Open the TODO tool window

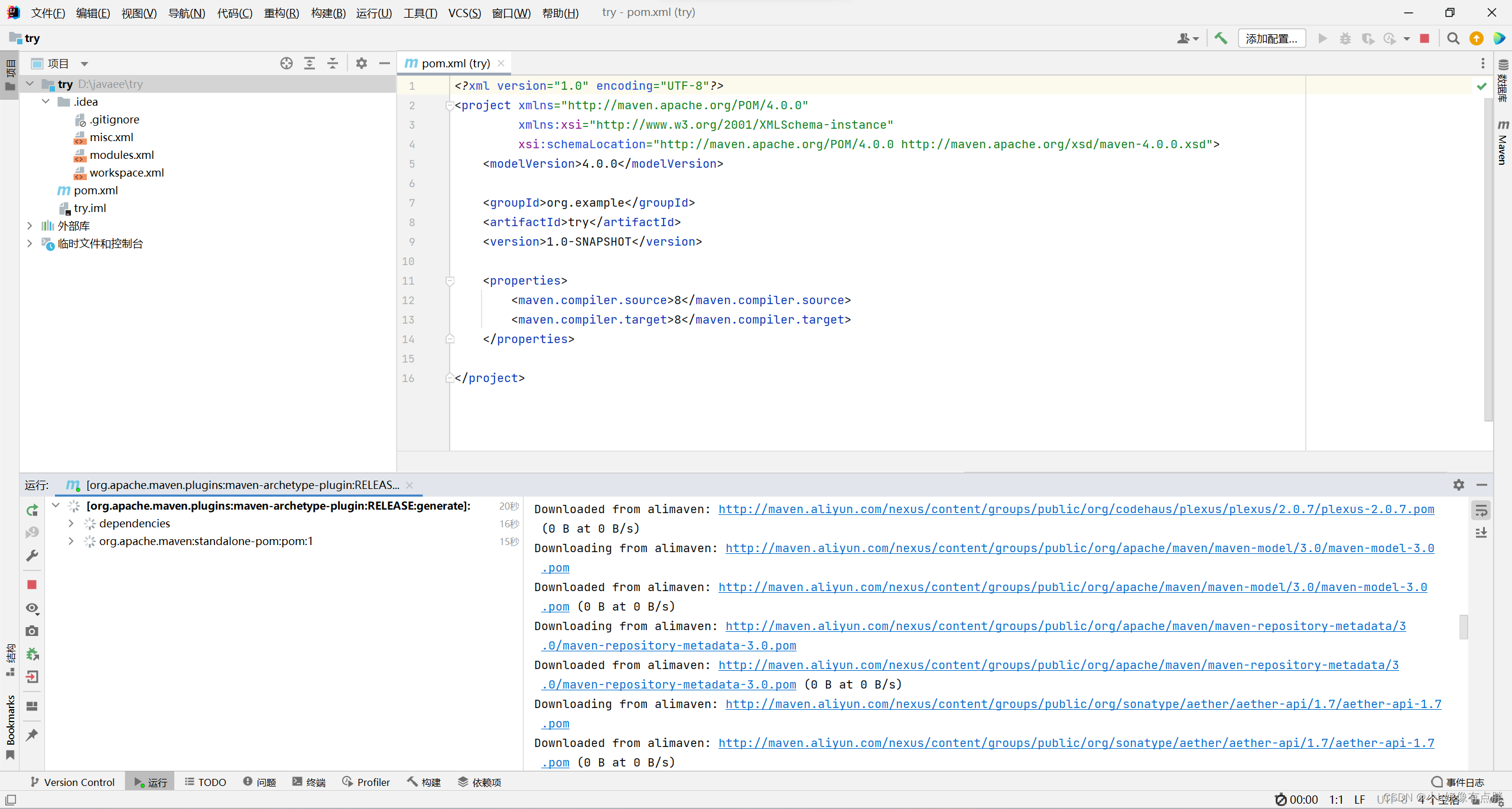(205, 782)
